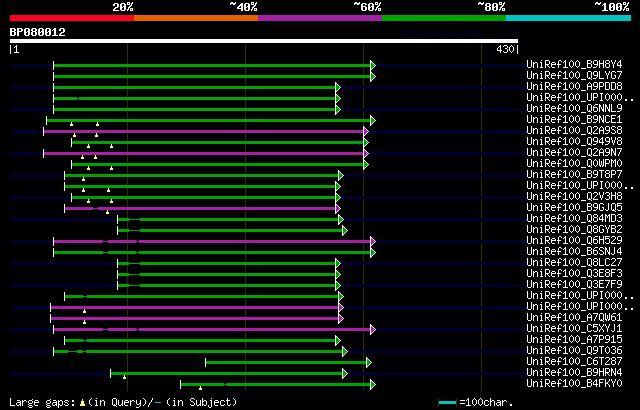Select the UniRef100_C5XYJ1 label
This screenshot has width=640, height=410.
click(574, 329)
